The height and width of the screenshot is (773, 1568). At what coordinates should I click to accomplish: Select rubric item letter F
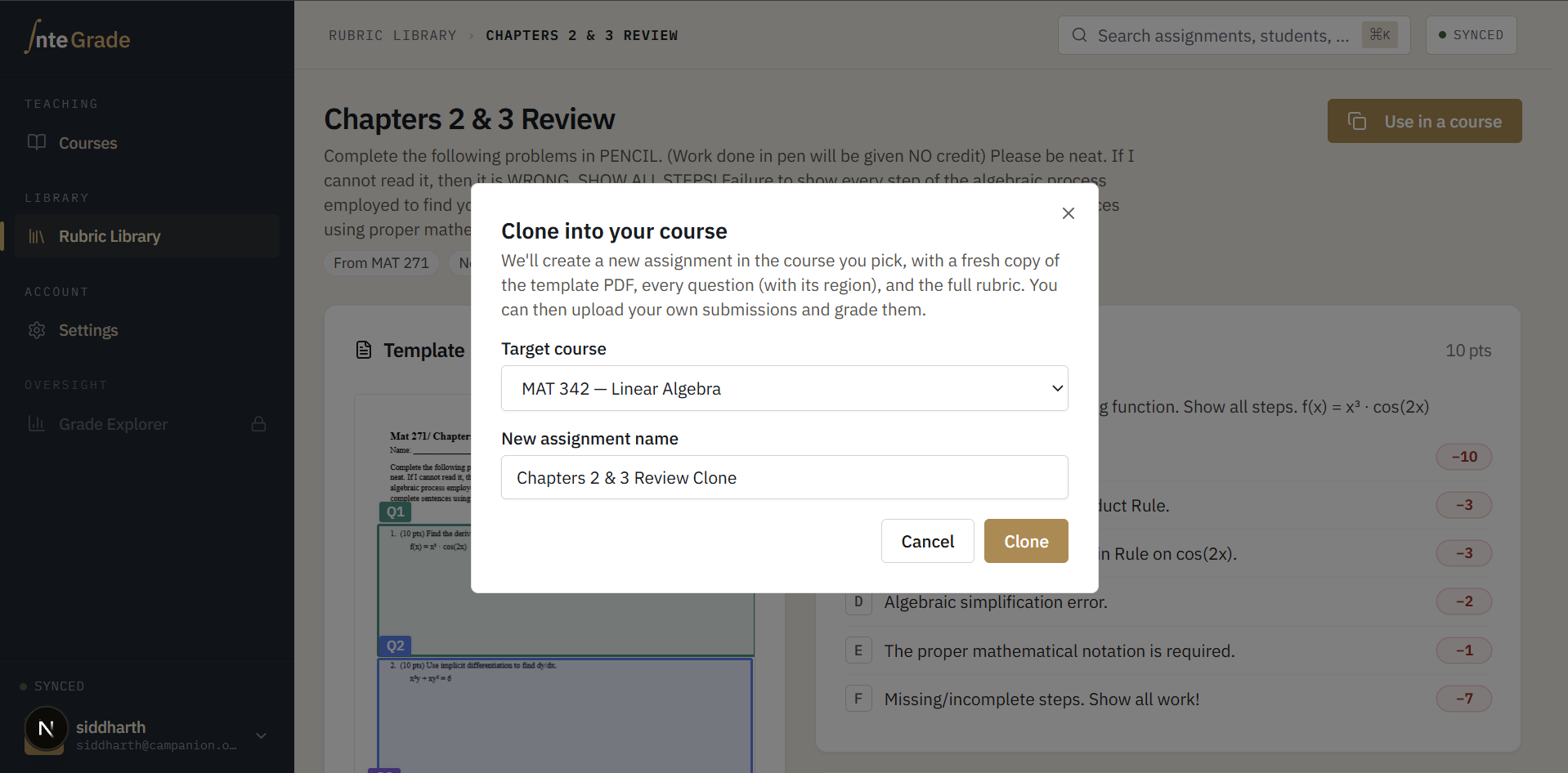pos(858,699)
